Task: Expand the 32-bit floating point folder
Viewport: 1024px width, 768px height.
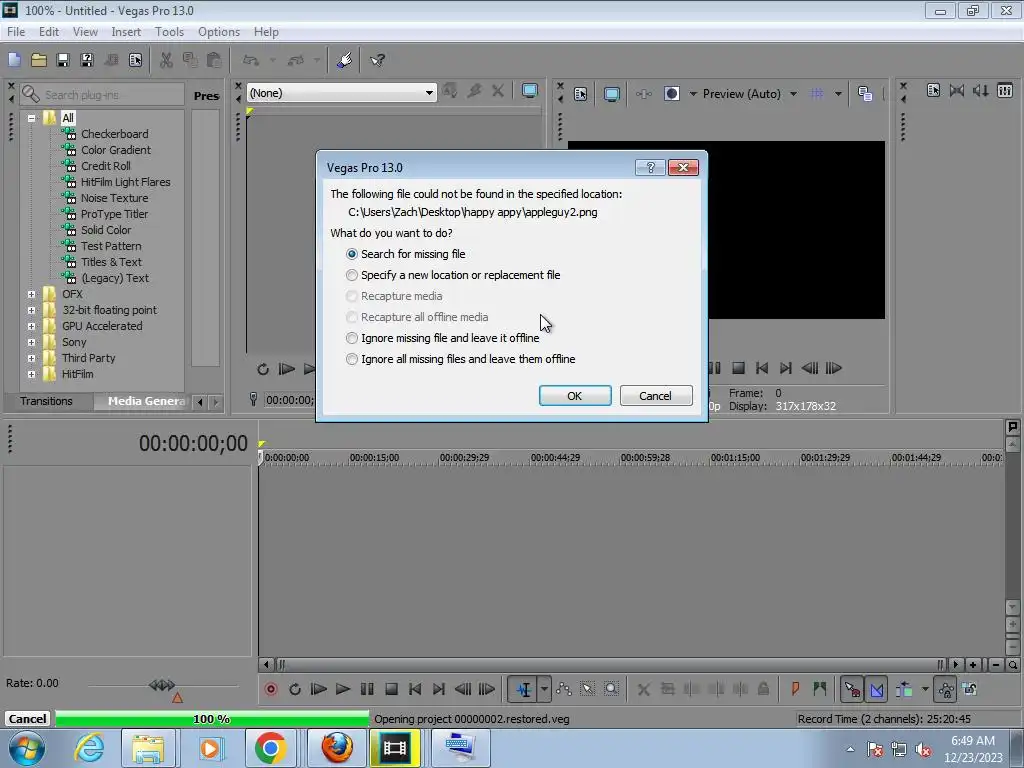Action: click(x=31, y=310)
